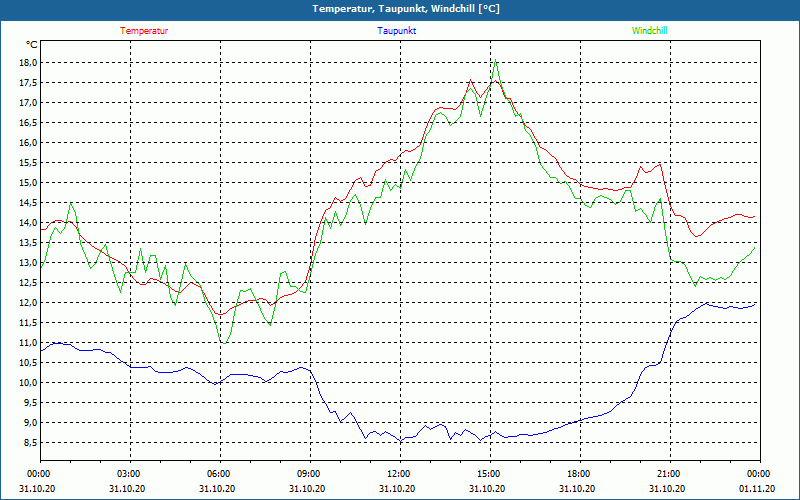This screenshot has width=800, height=500.
Task: Click the 09:00 time axis label
Action: 310,474
